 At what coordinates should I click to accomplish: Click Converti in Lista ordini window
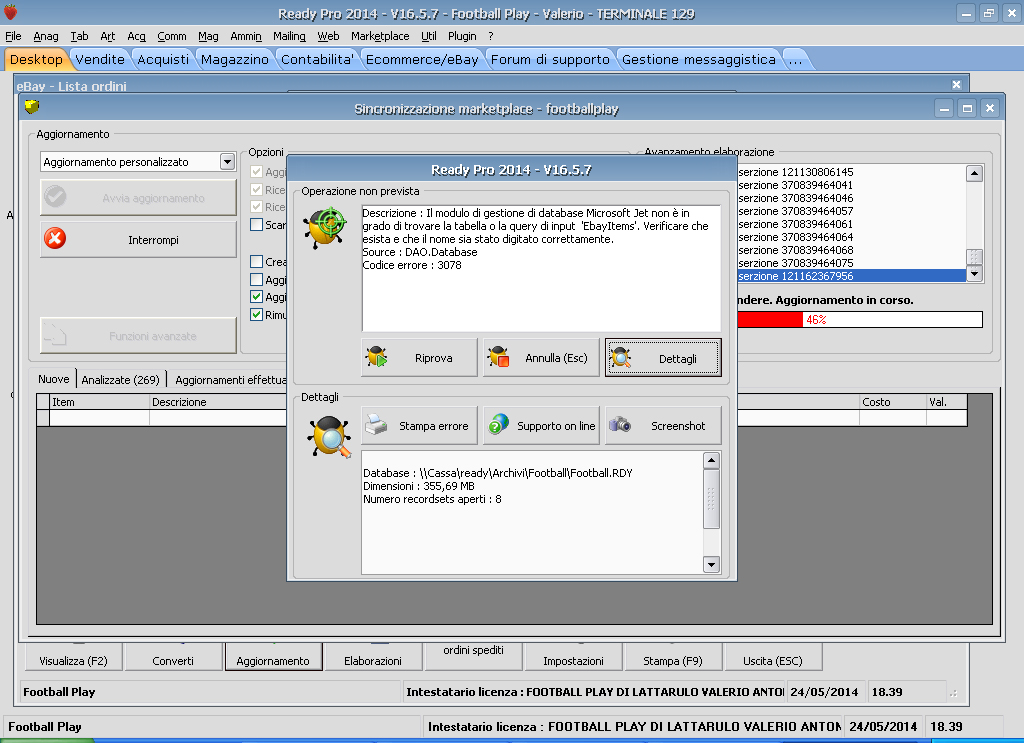pos(173,657)
